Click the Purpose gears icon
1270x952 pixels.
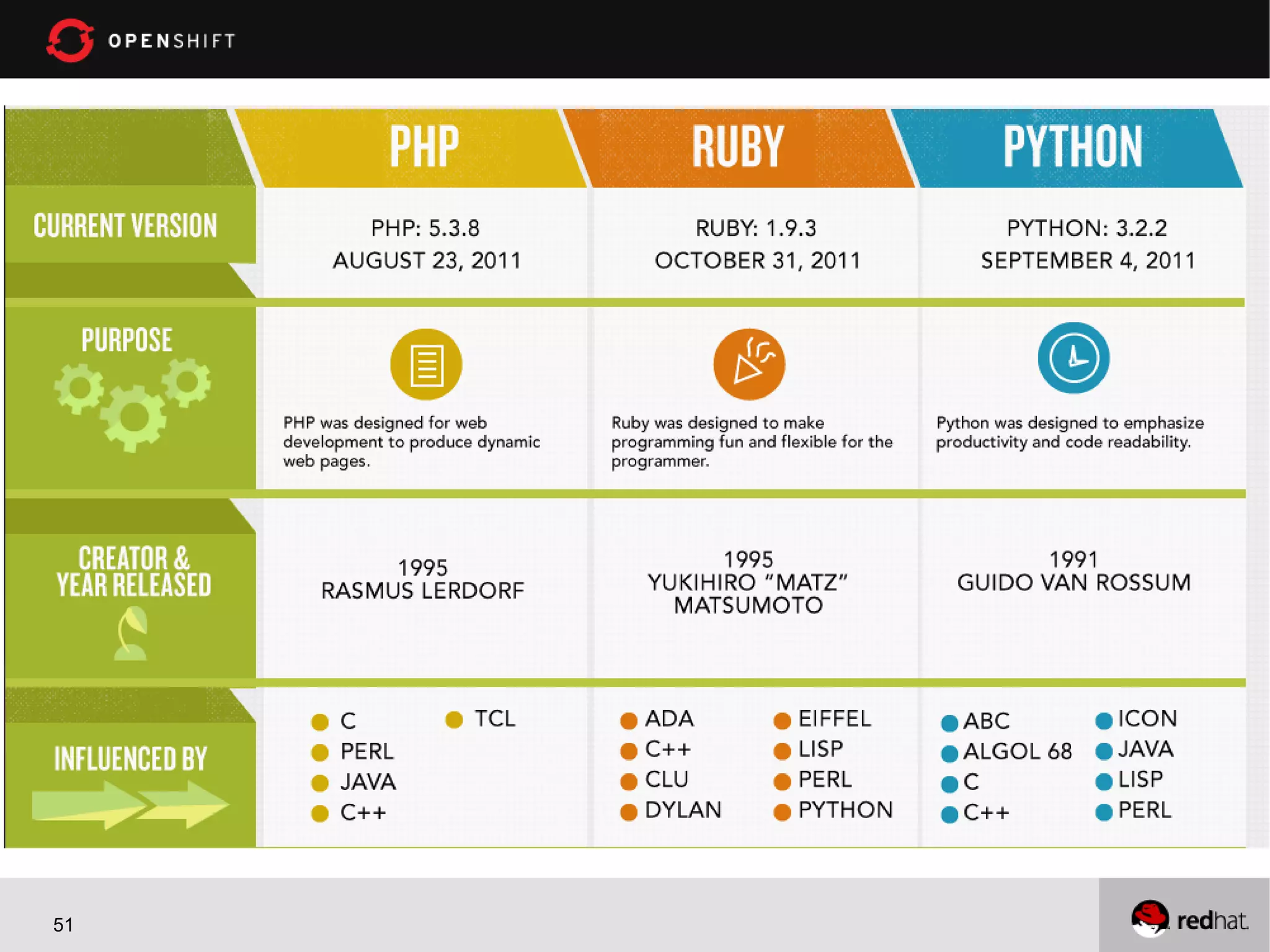click(x=133, y=404)
